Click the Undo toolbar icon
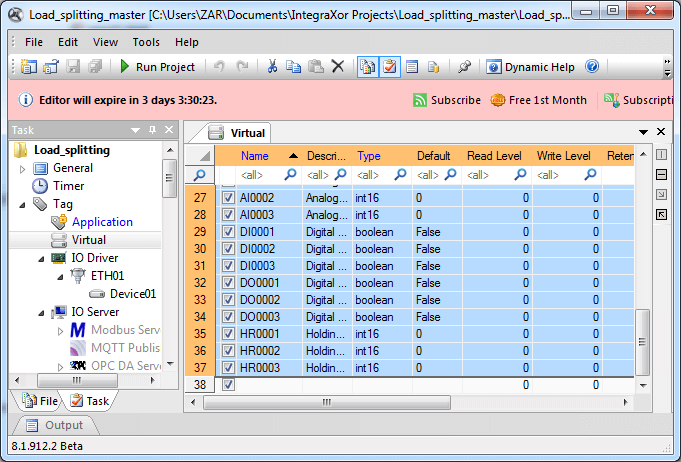Screen dimensions: 681x462 (219, 67)
